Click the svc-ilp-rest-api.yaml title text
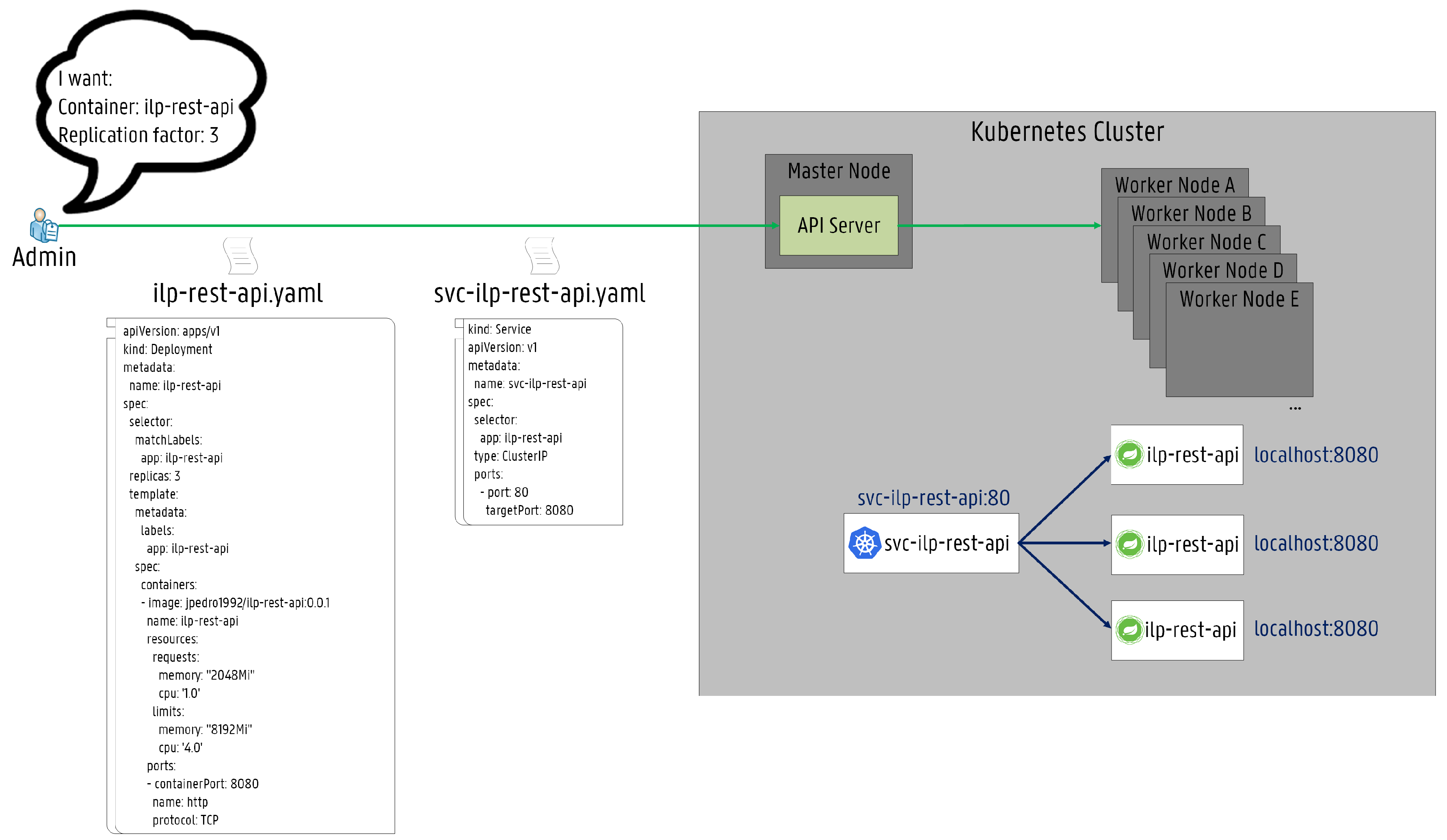The image size is (1447, 840). coord(539,294)
